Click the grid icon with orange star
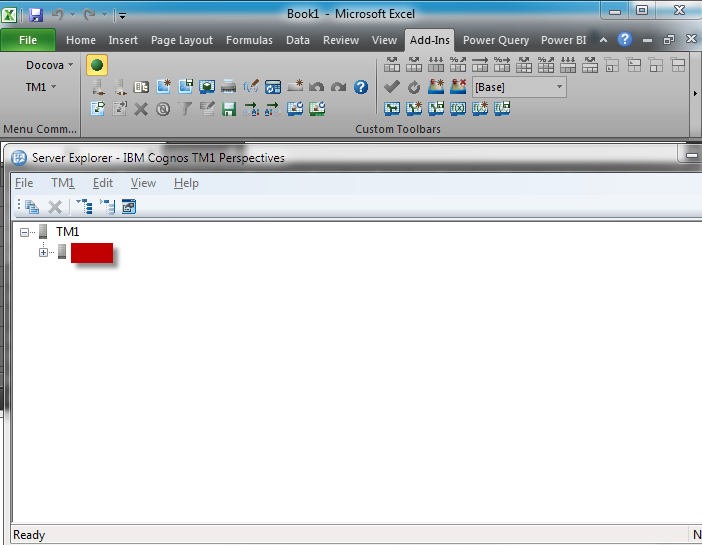This screenshot has width=702, height=545. 163,86
